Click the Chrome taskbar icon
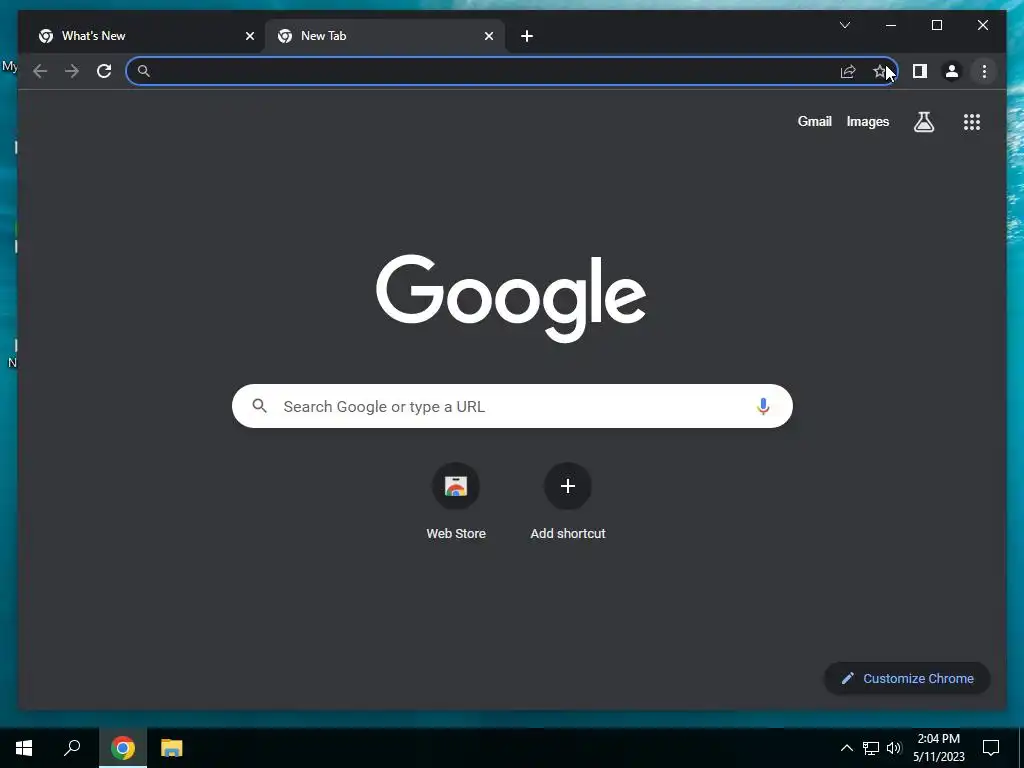 (x=123, y=748)
